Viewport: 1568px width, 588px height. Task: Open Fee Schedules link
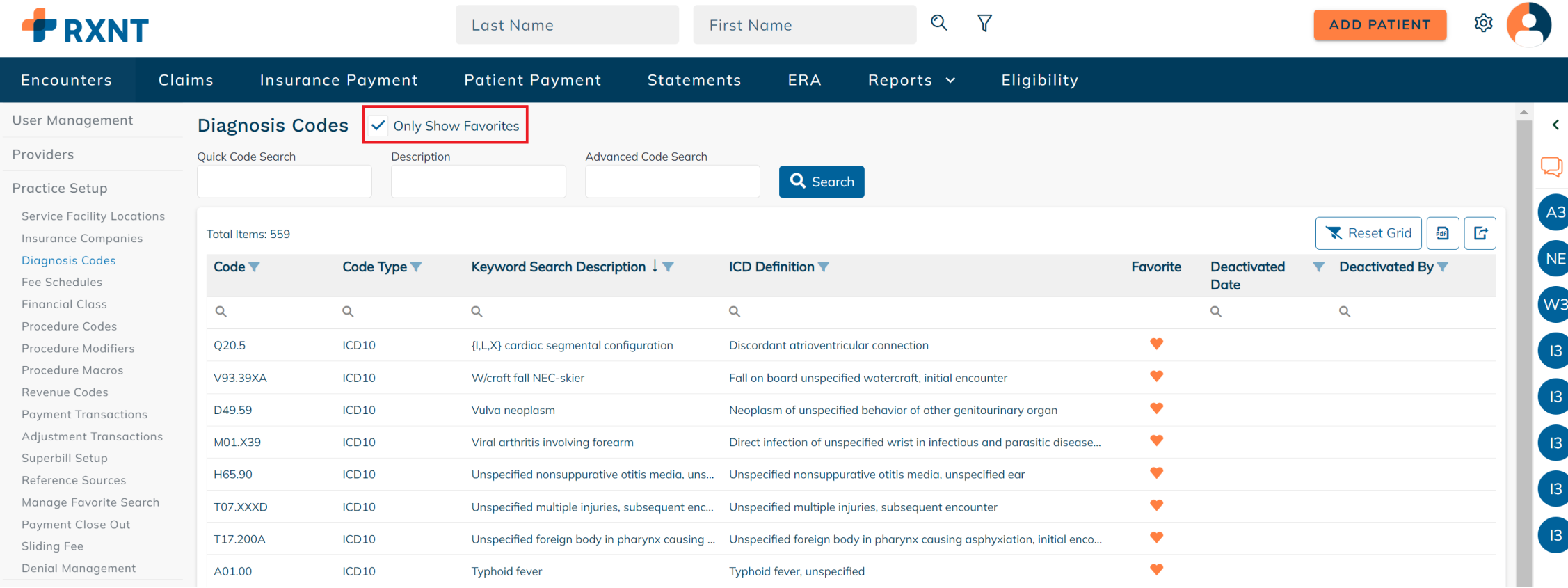click(62, 283)
